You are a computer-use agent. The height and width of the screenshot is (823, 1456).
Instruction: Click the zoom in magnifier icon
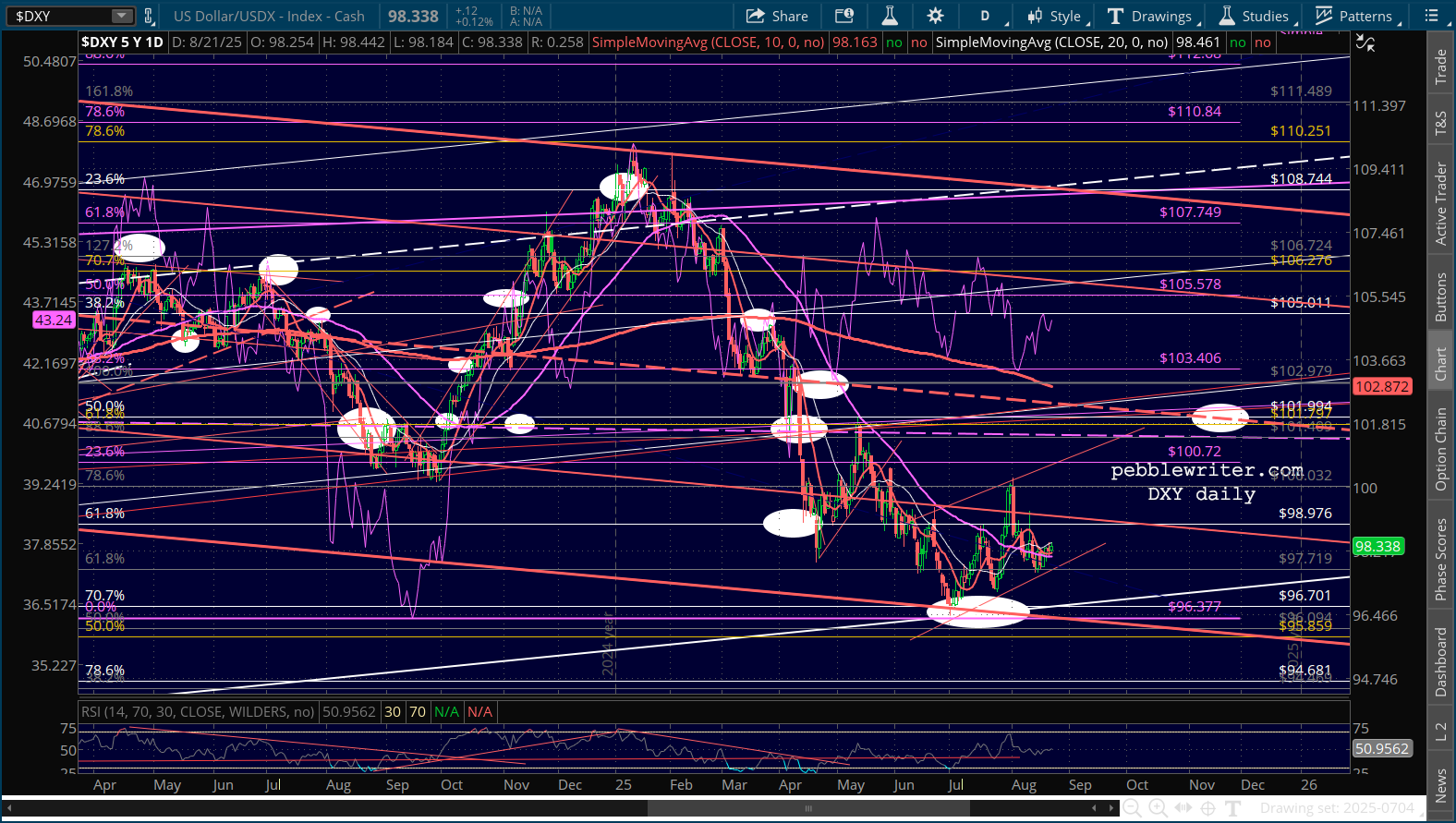point(1158,808)
